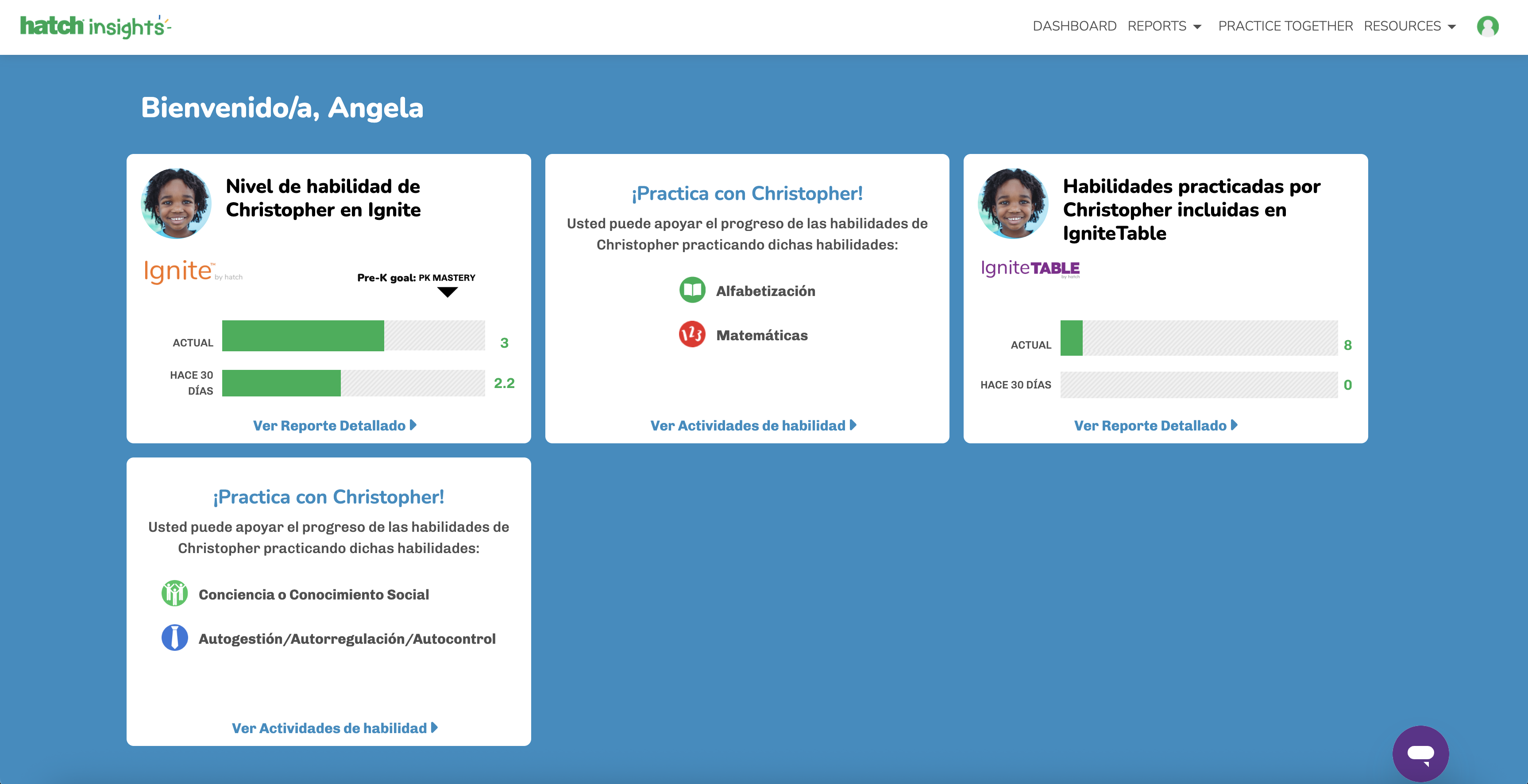Click ¡Practica con Christopher! heading above Alfabetización
This screenshot has width=1528, height=784.
(x=747, y=193)
